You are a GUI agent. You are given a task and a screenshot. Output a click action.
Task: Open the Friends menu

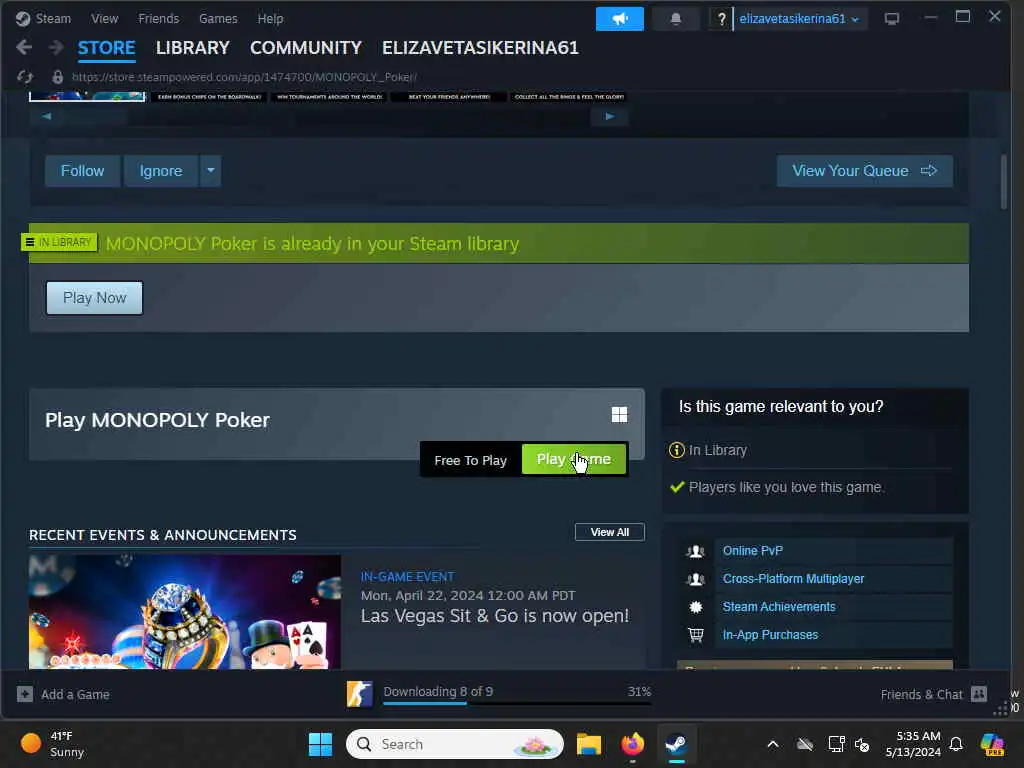pyautogui.click(x=159, y=18)
